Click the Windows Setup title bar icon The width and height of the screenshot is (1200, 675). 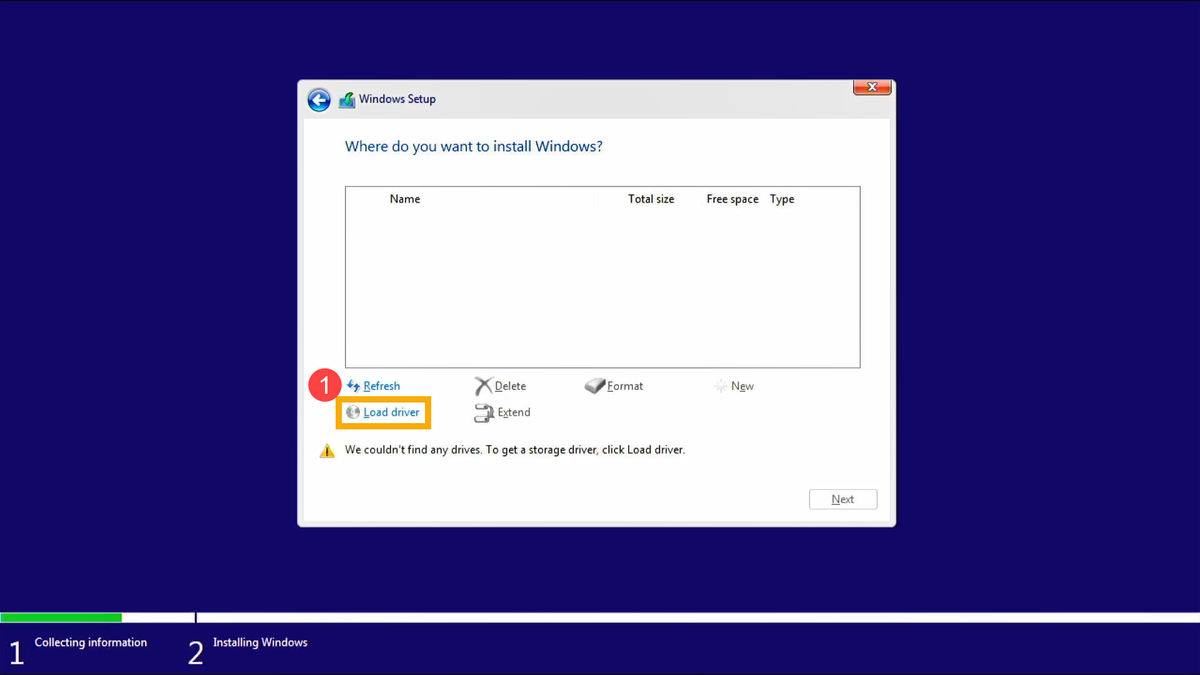[x=347, y=100]
